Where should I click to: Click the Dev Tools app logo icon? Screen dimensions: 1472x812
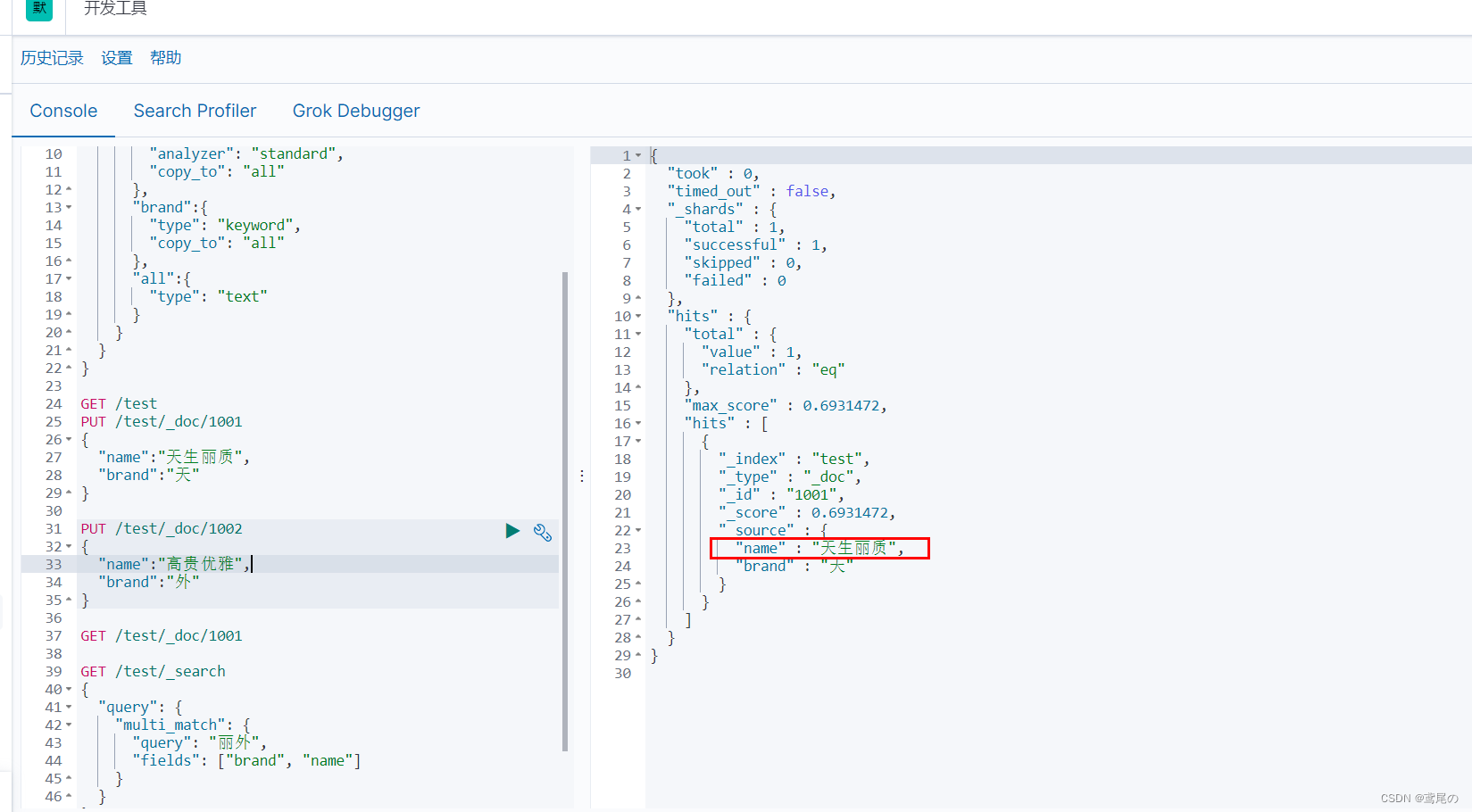click(x=39, y=8)
